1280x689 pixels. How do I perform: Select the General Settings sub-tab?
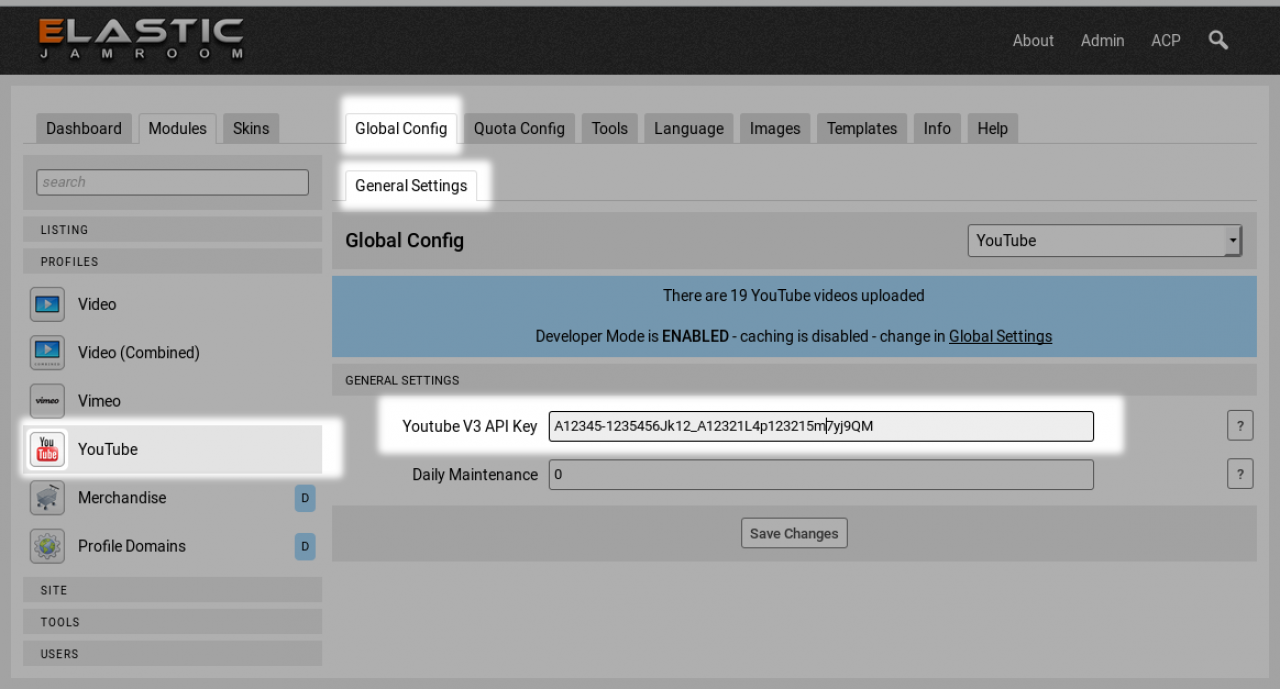pyautogui.click(x=411, y=185)
